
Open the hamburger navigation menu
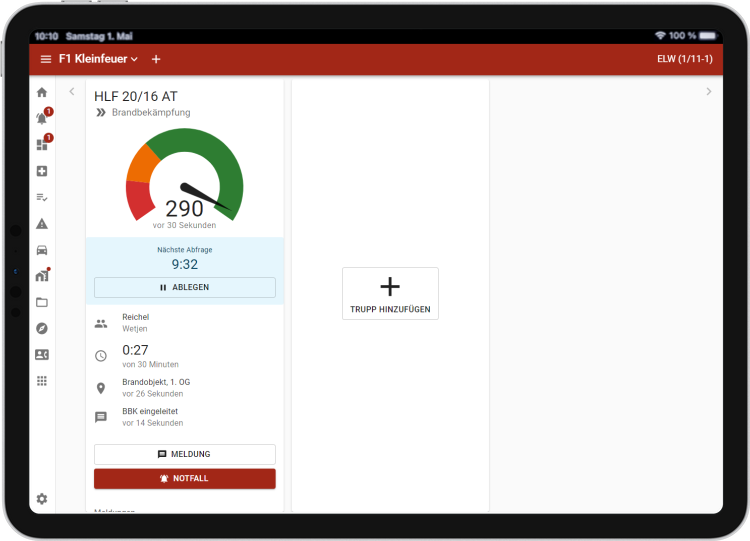point(45,59)
